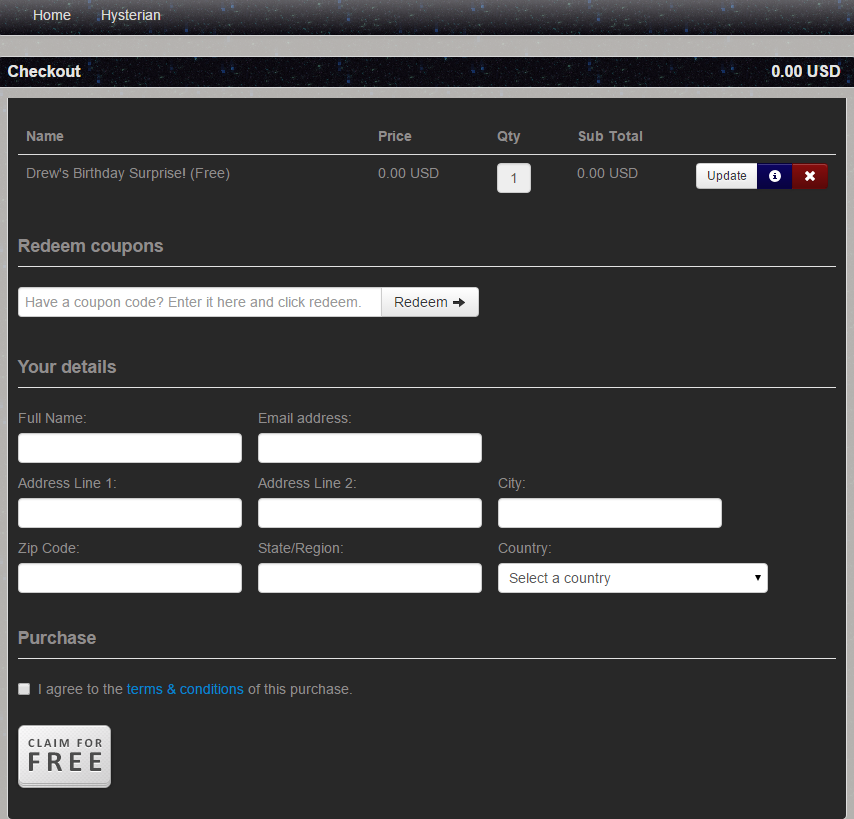
Task: Click the Redeem coupons heading
Action: pyautogui.click(x=90, y=246)
